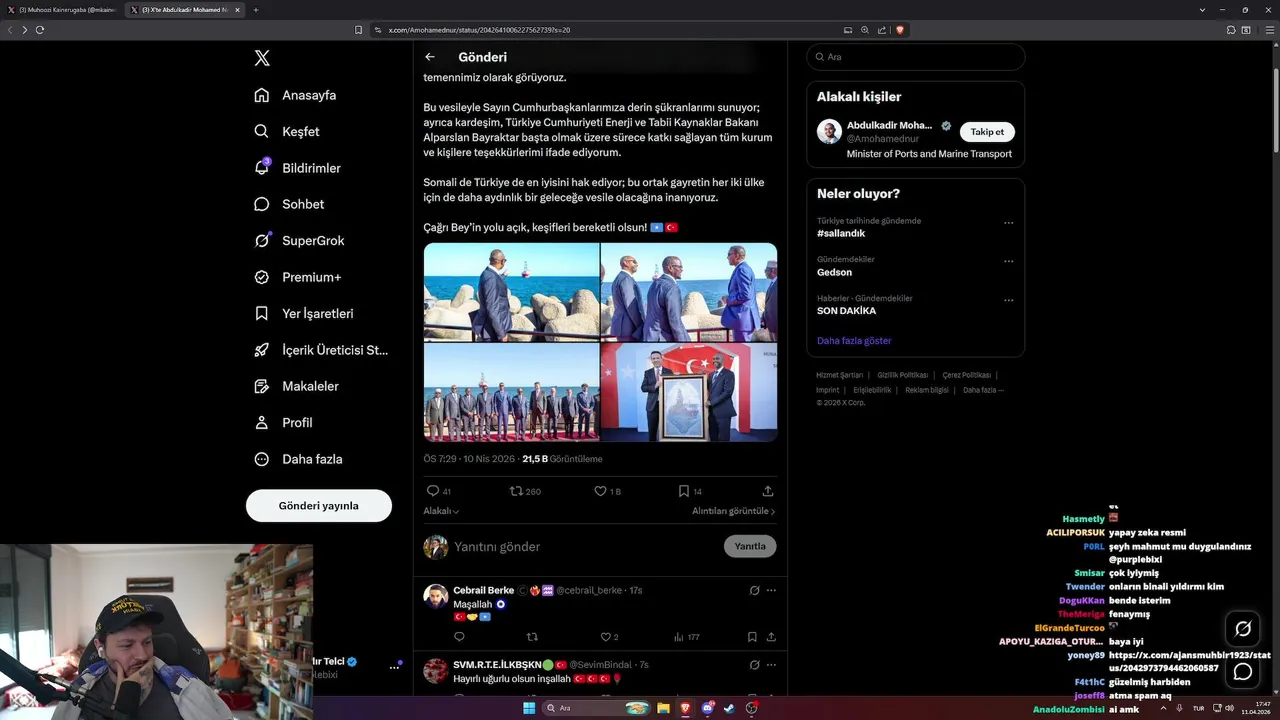
Task: Open Bildirimler bell icon
Action: [x=262, y=168]
